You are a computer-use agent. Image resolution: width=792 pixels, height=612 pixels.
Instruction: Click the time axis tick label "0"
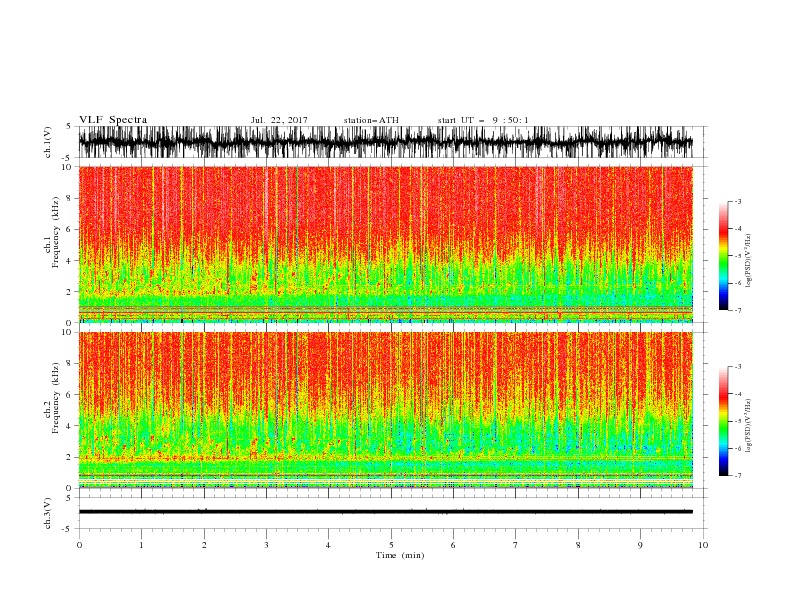[x=79, y=545]
